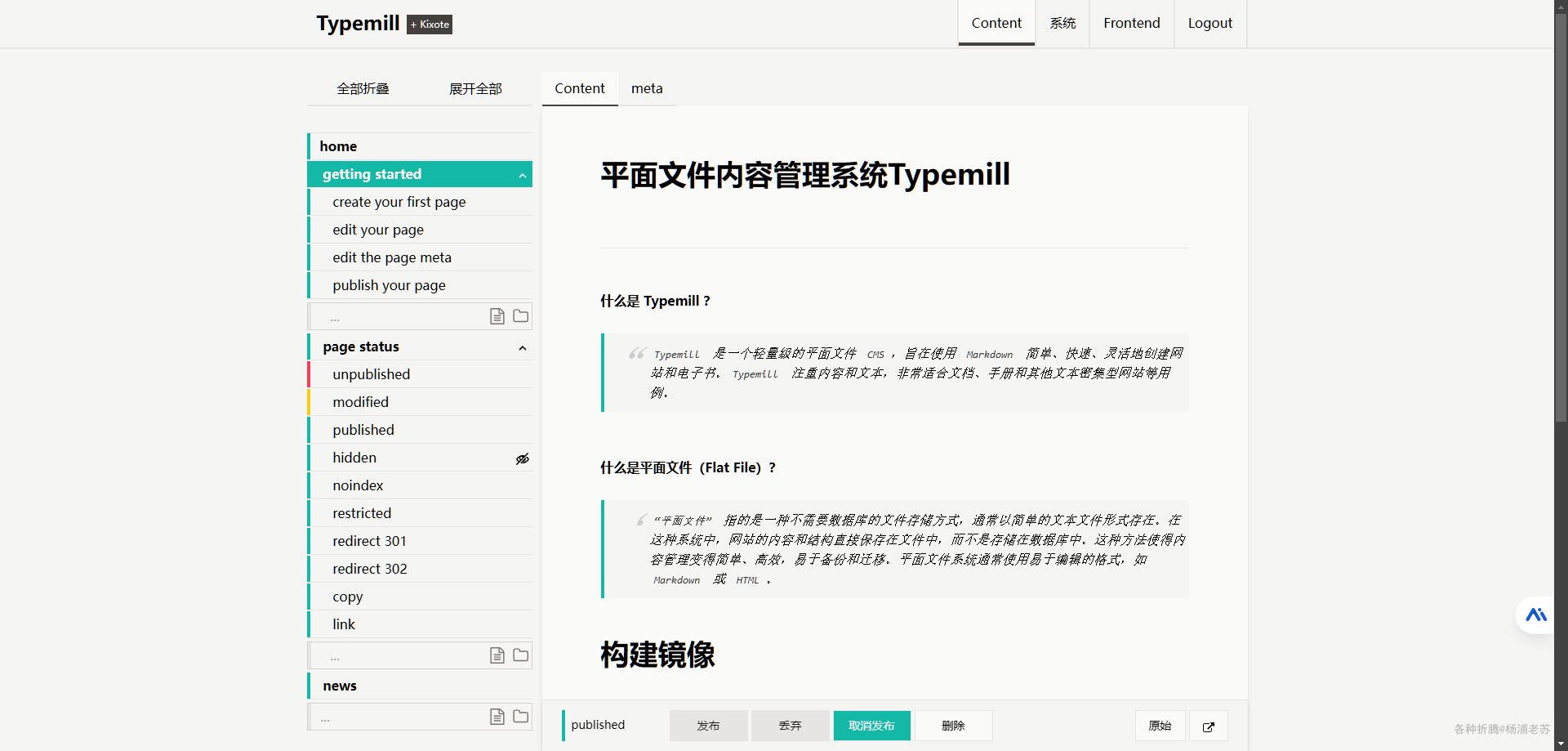Click new item name field under getting started
The width and height of the screenshot is (1568, 751).
399,316
